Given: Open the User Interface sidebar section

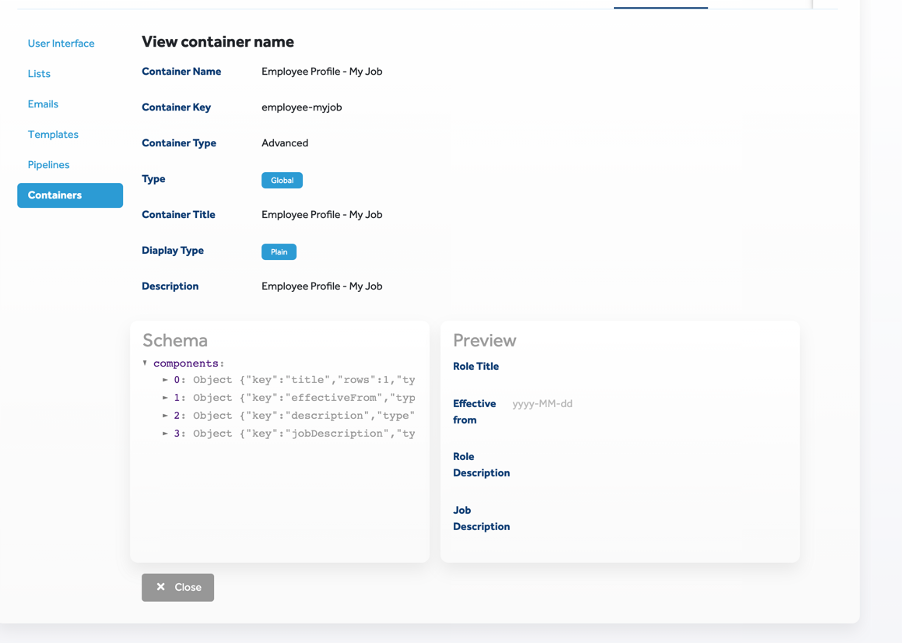Looking at the screenshot, I should click(x=61, y=44).
